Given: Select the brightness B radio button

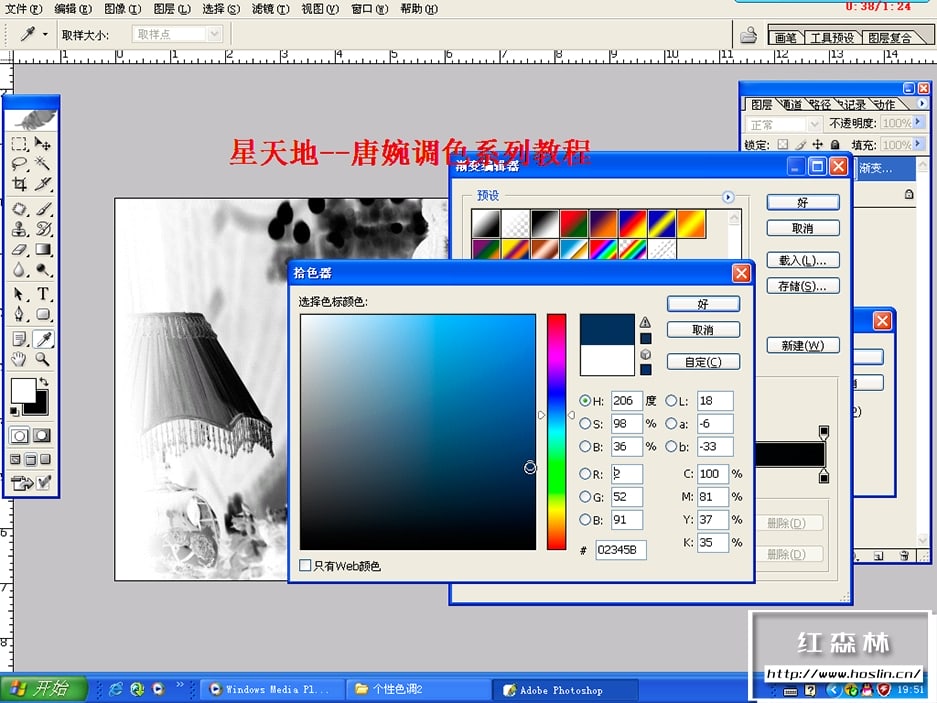Looking at the screenshot, I should coord(585,447).
